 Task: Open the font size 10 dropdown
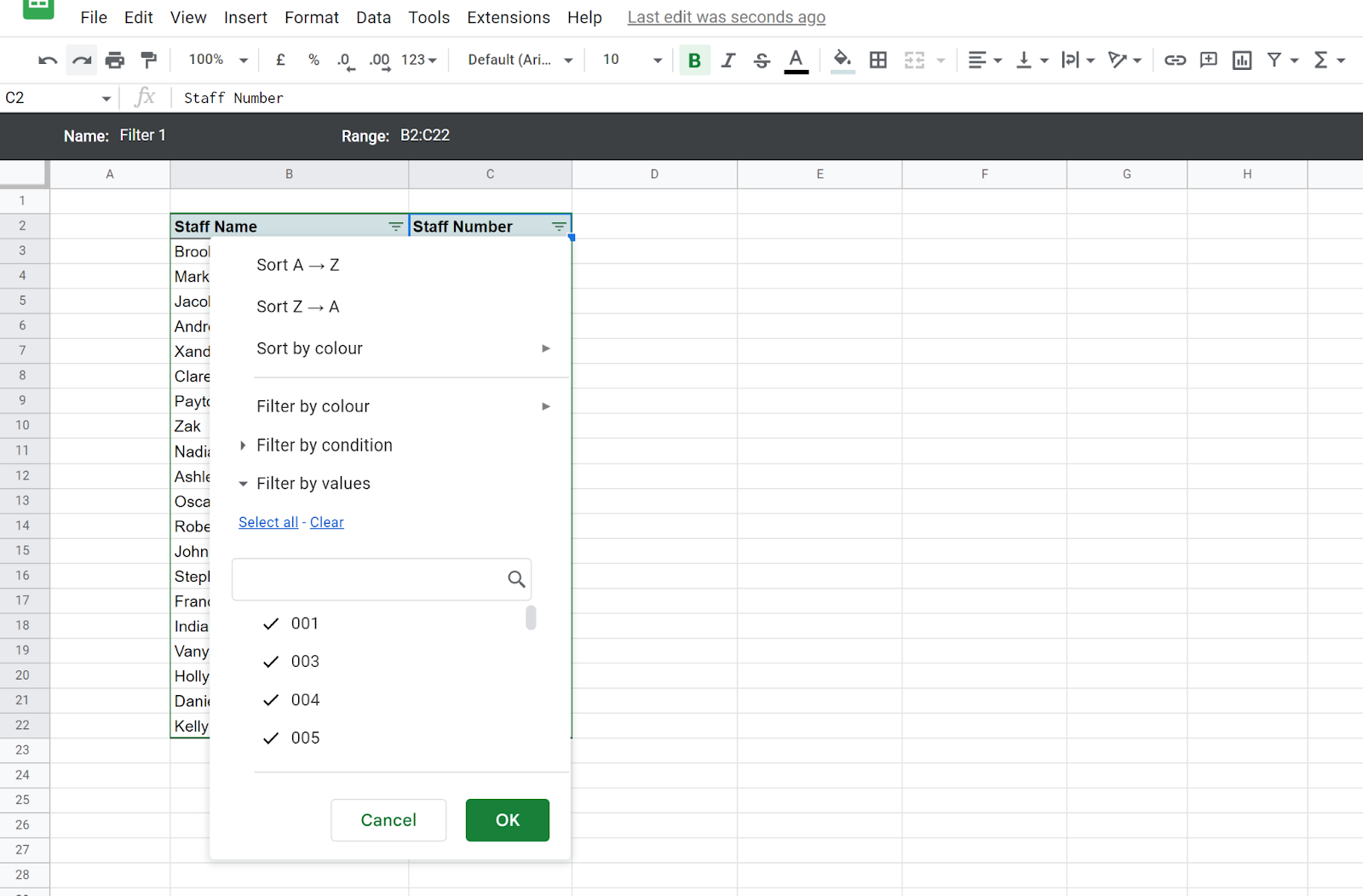(x=632, y=60)
